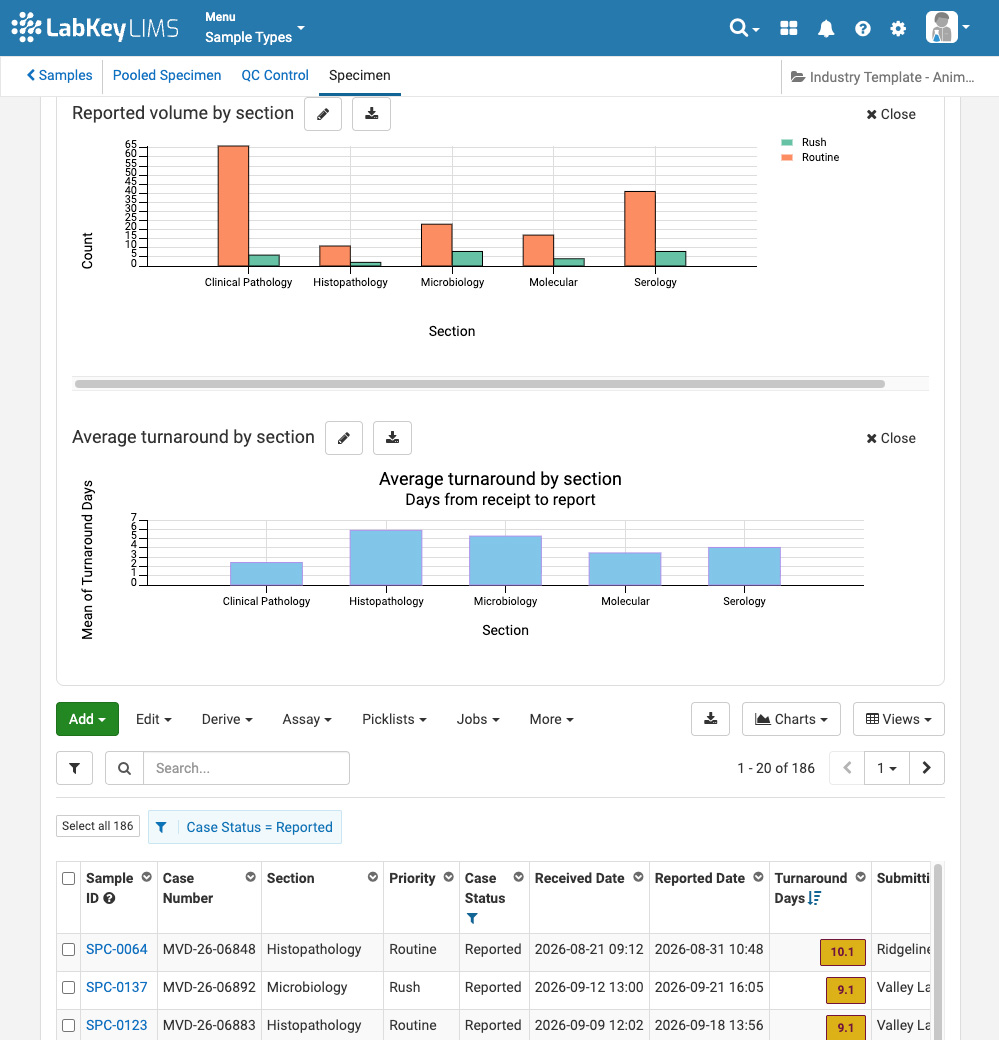The height and width of the screenshot is (1040, 999).
Task: Expand the Picklists dropdown
Action: (x=394, y=719)
